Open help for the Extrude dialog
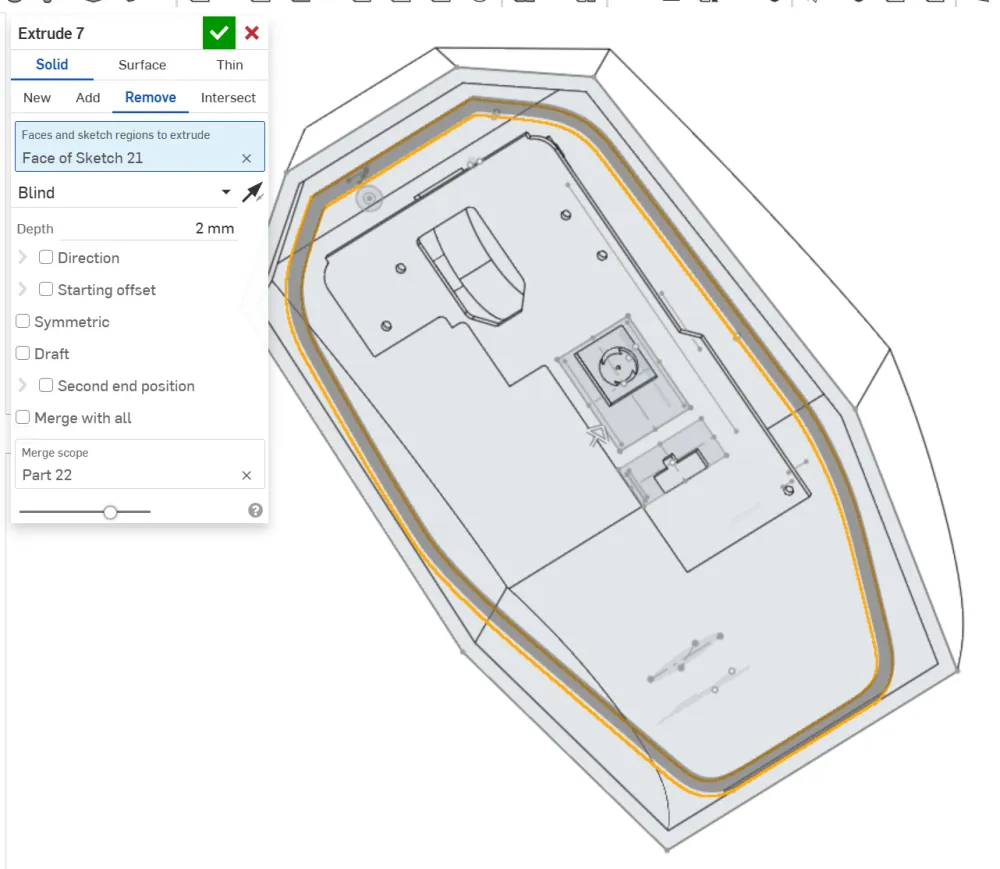Screen dimensions: 1000x869 [255, 511]
